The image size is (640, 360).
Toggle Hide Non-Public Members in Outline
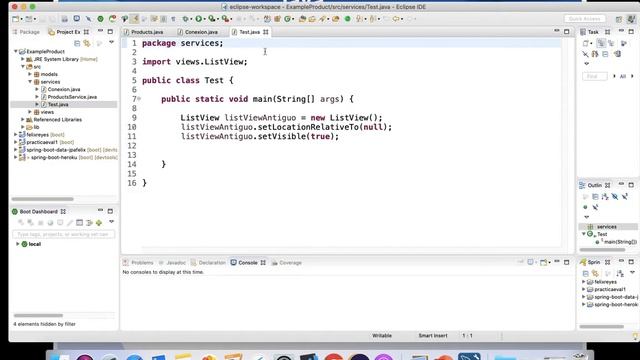coord(585,207)
